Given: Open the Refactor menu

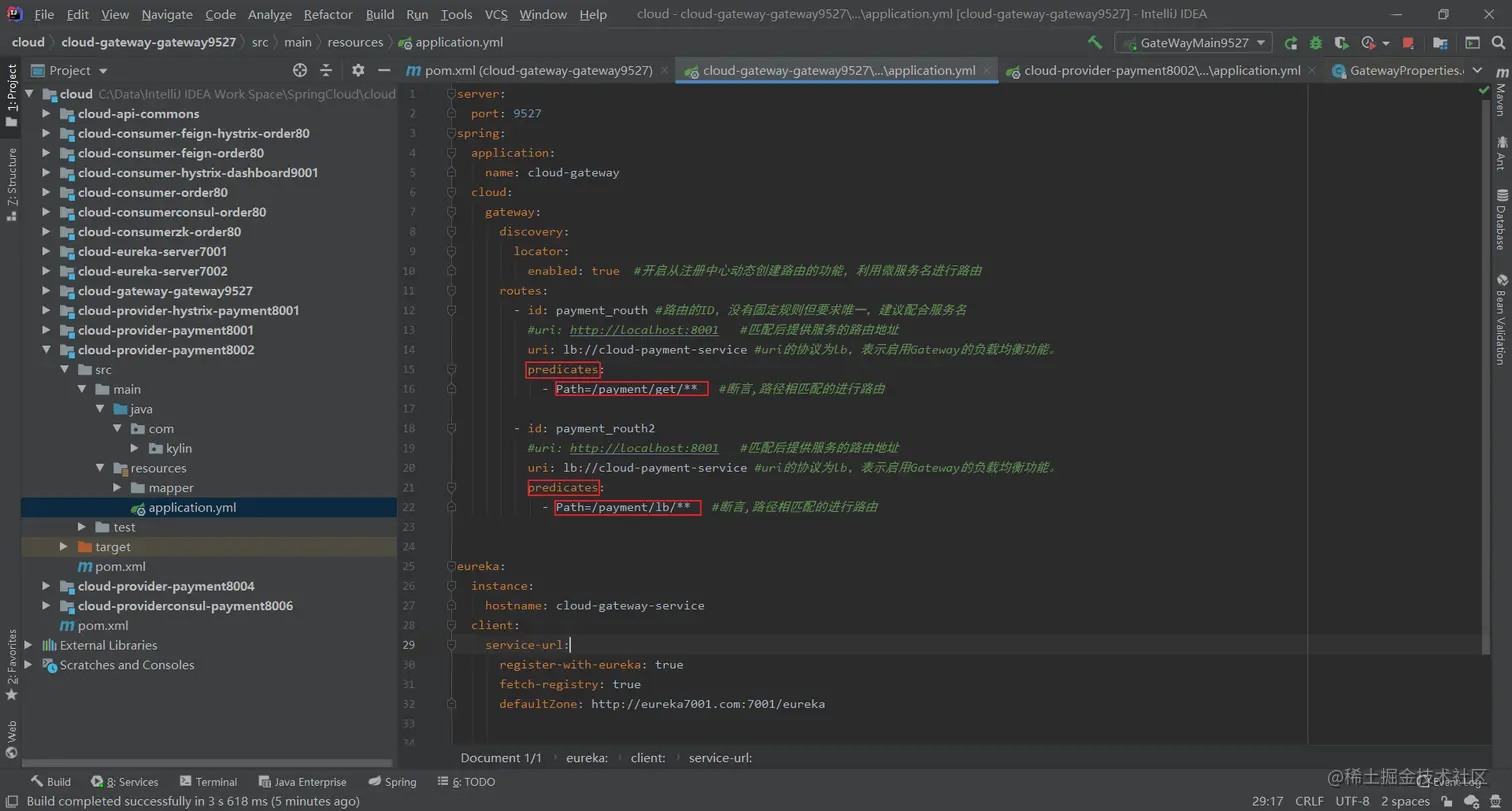Looking at the screenshot, I should click(328, 14).
